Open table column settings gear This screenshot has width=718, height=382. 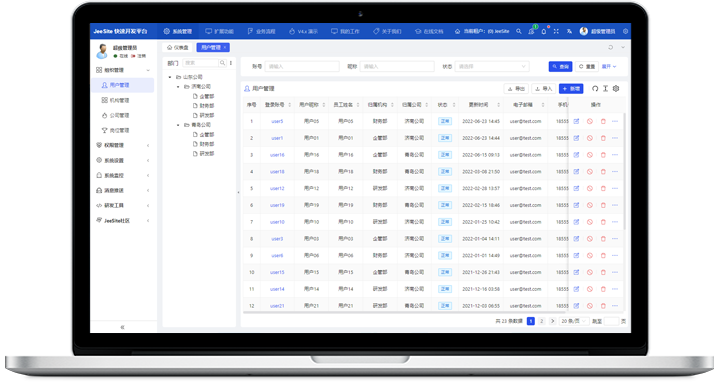(616, 88)
